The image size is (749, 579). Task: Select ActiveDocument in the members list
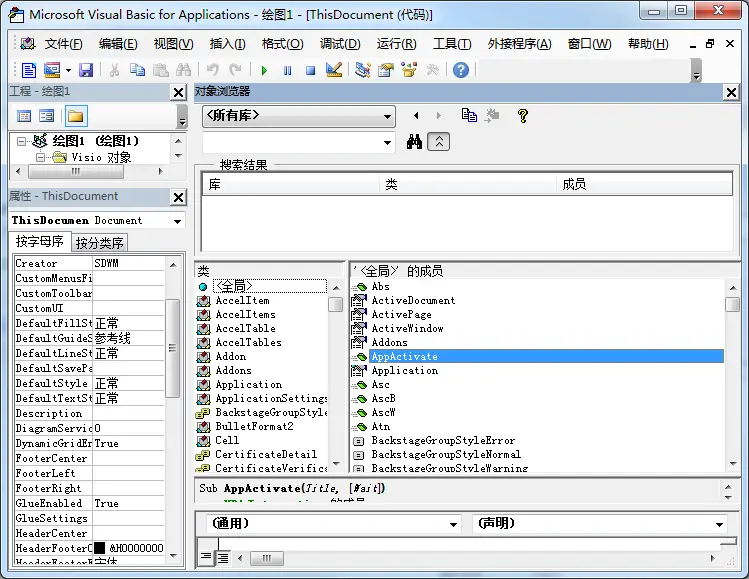(413, 300)
